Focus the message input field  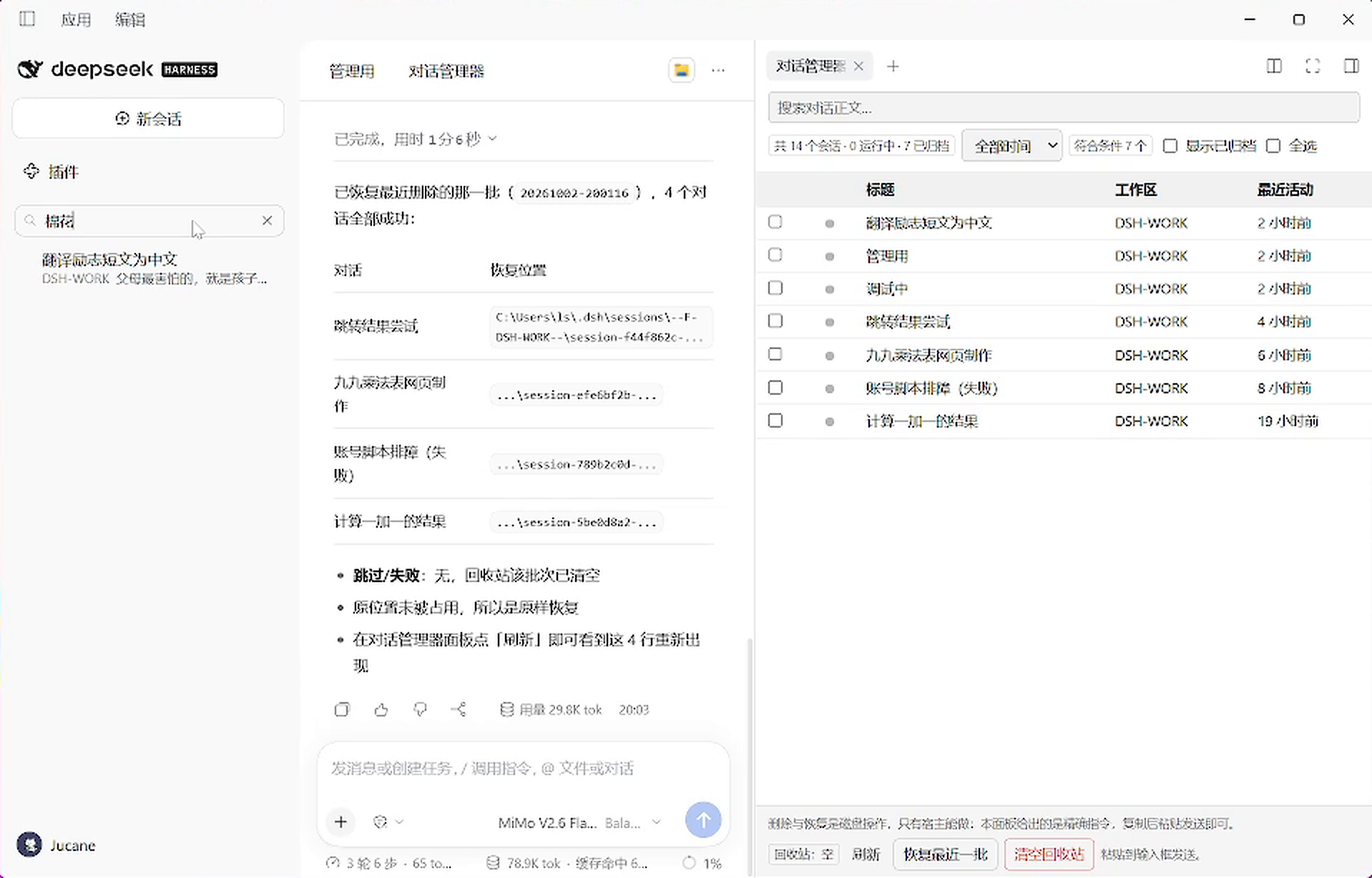524,769
